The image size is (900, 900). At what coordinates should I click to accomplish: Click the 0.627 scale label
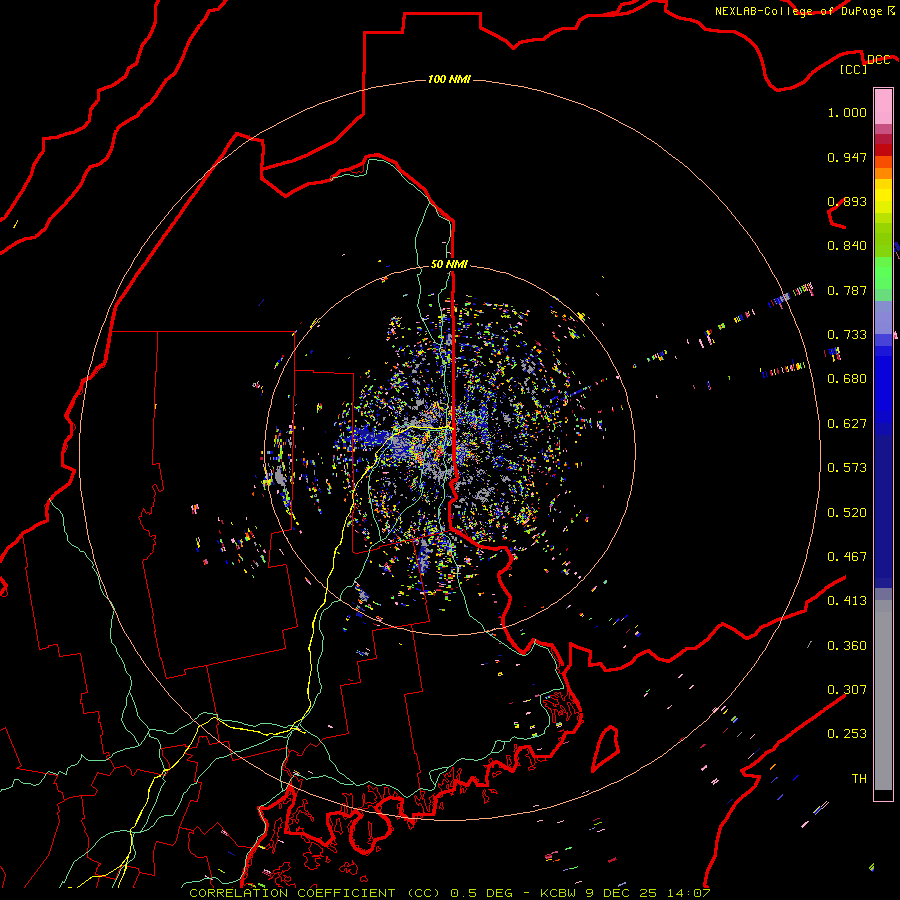click(x=847, y=424)
